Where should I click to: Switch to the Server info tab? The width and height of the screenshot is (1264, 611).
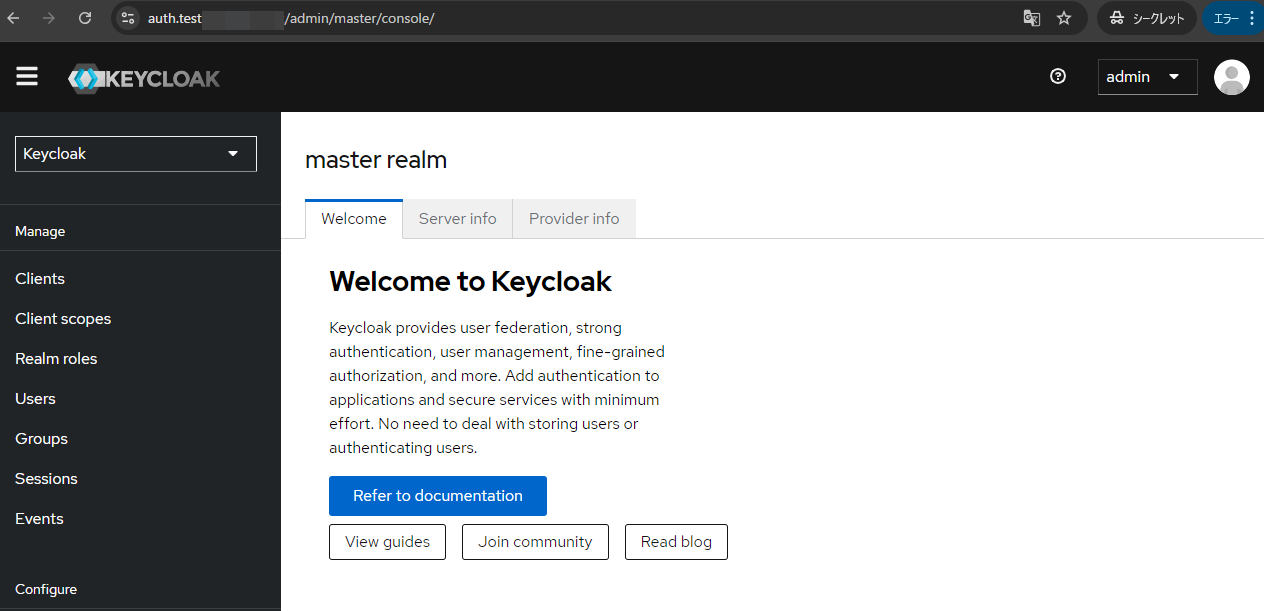[457, 218]
